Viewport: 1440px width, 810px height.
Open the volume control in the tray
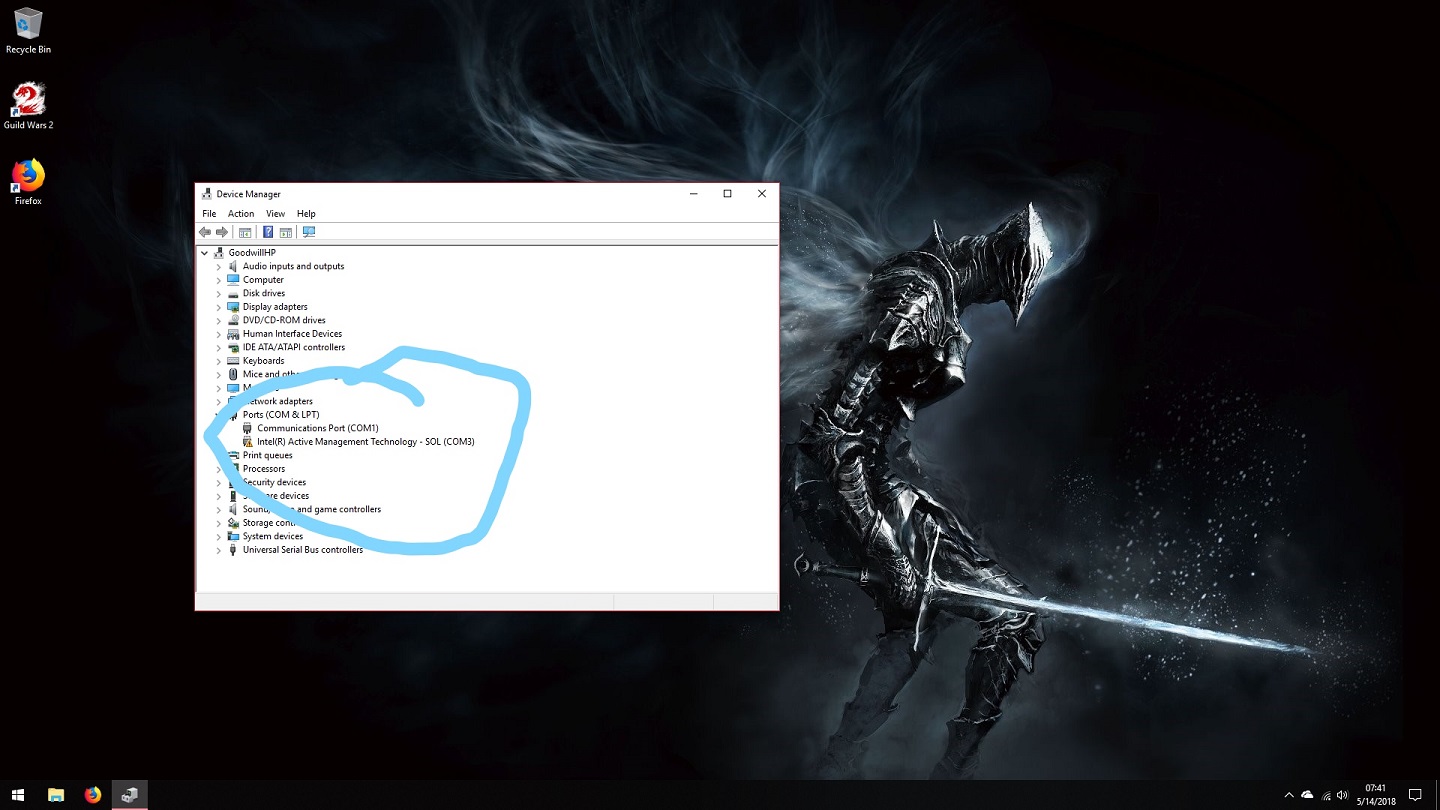coord(1342,795)
